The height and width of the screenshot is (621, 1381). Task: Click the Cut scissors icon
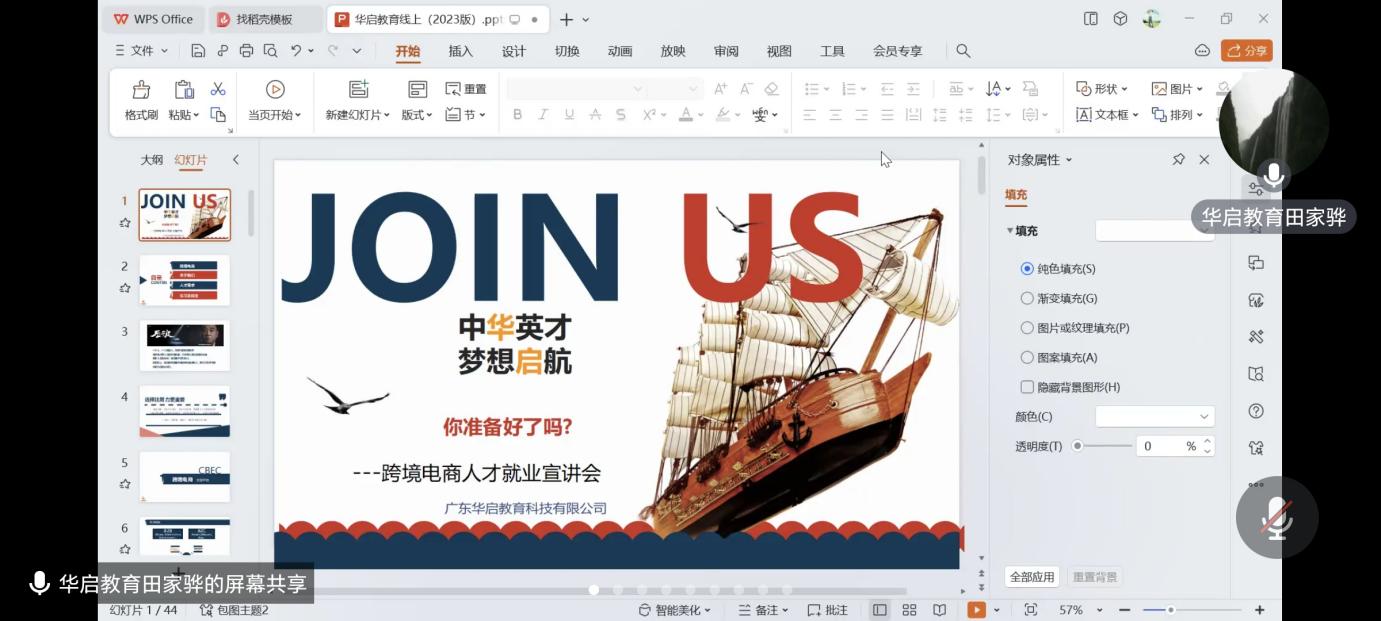click(x=218, y=89)
